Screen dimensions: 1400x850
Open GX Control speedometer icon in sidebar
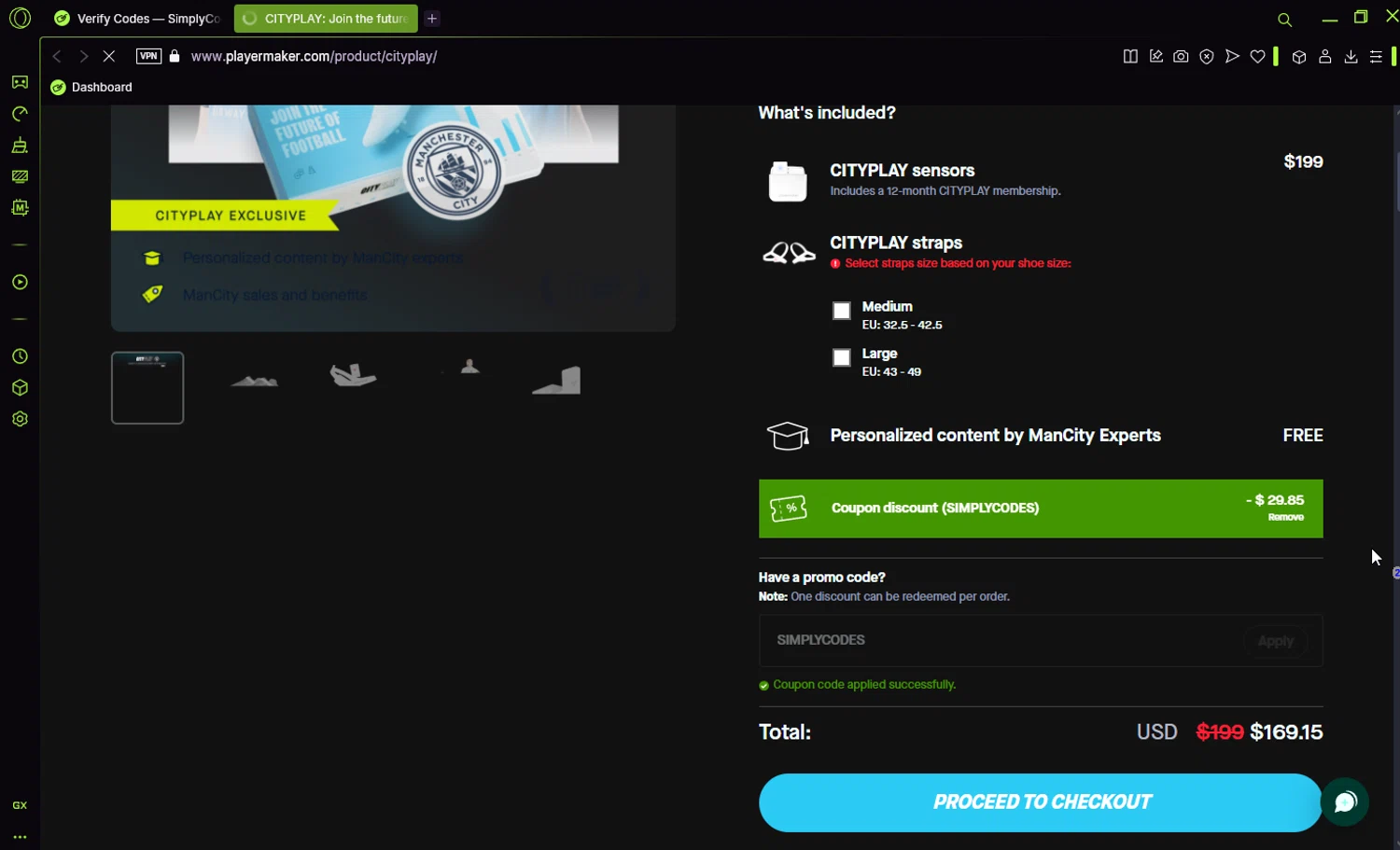(x=20, y=114)
